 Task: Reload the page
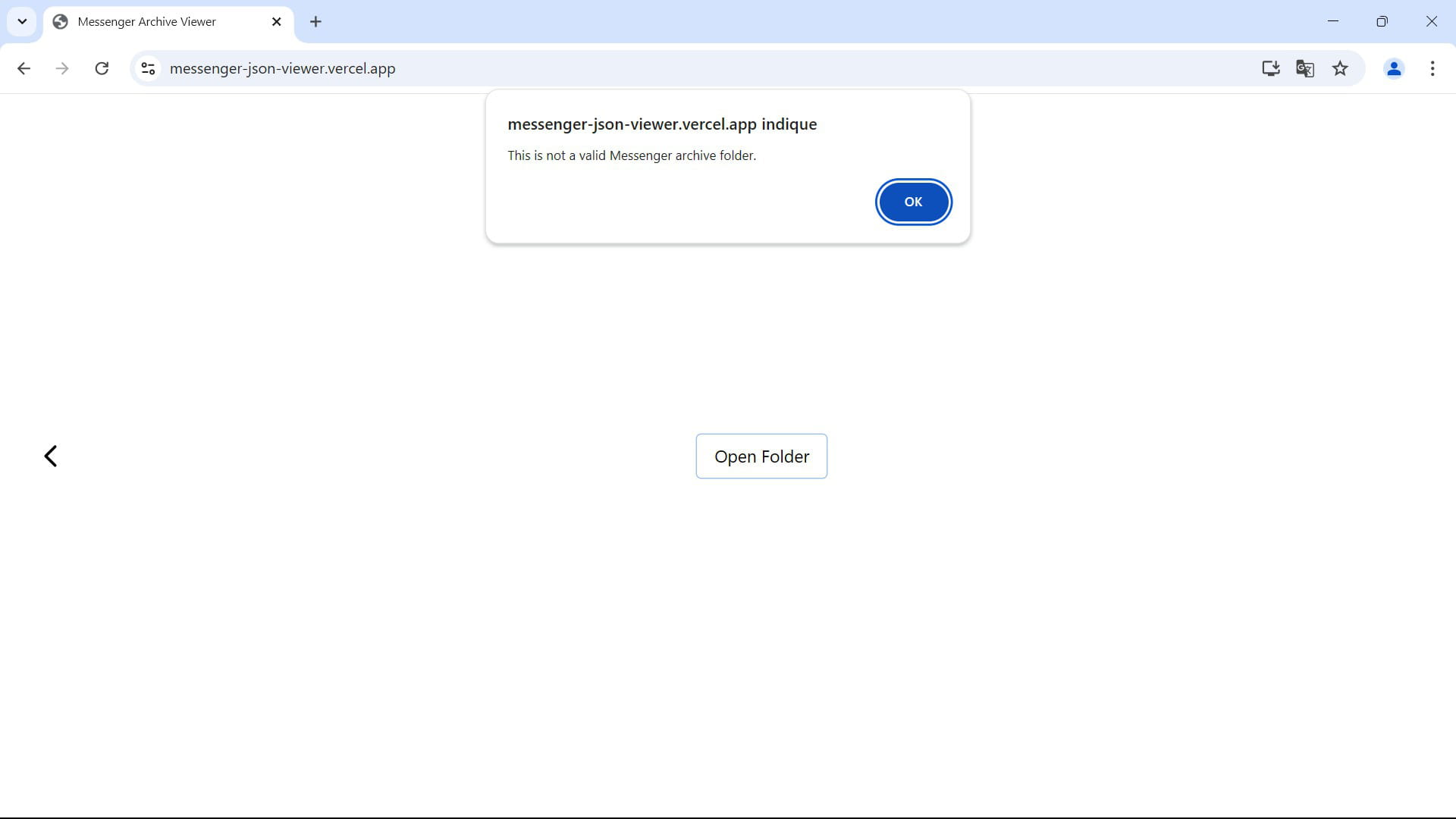pos(102,68)
